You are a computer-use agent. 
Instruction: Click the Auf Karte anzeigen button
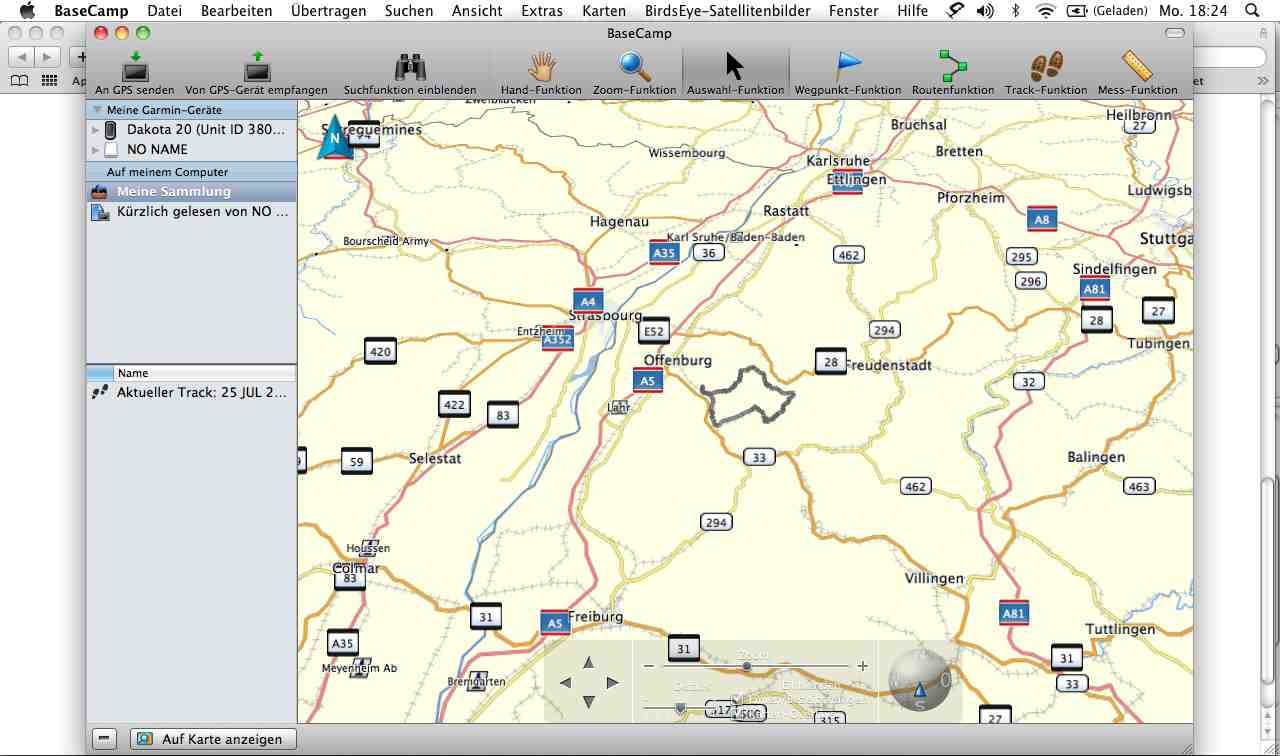[213, 739]
